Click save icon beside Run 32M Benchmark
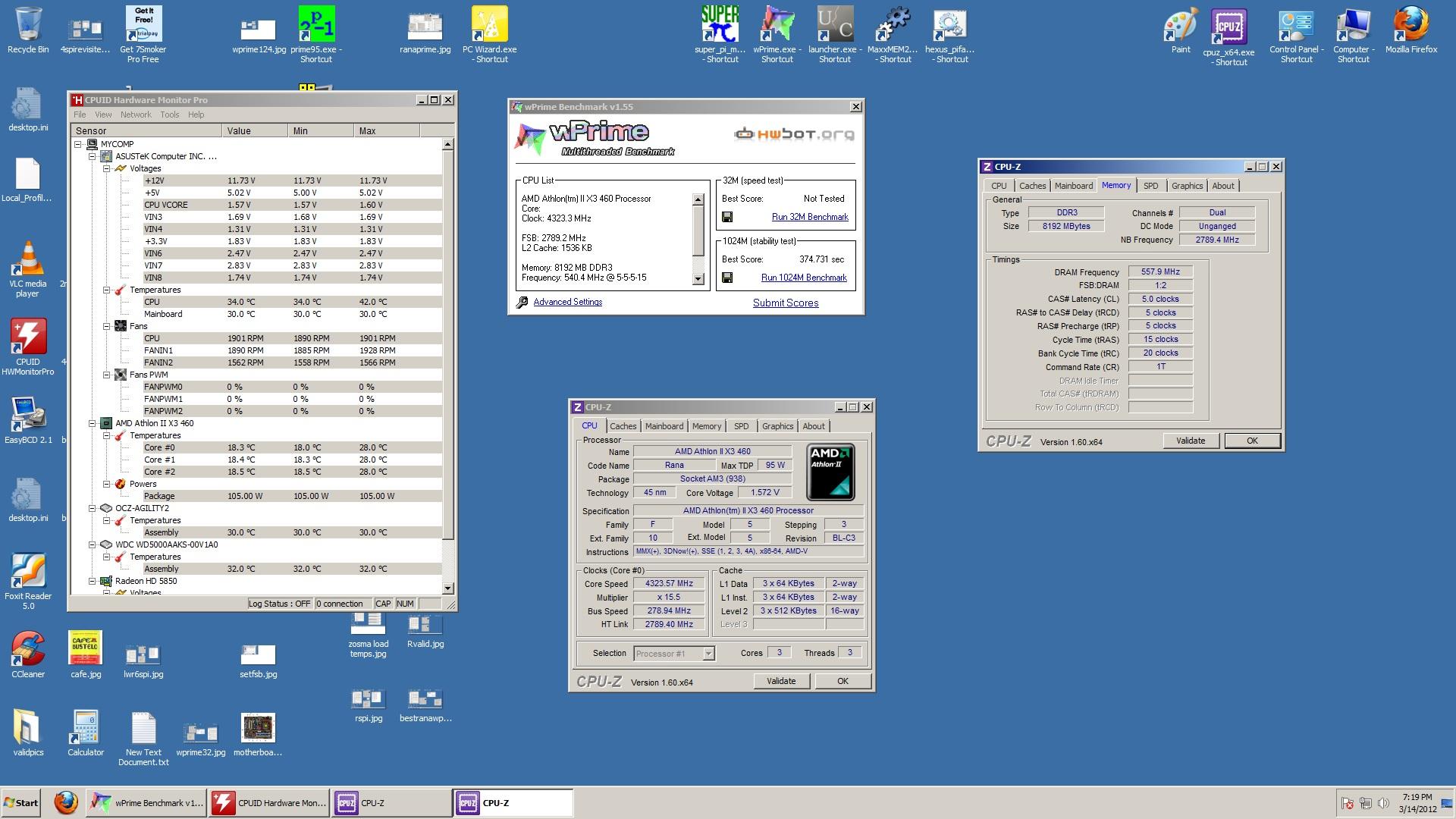This screenshot has height=819, width=1456. 727,217
